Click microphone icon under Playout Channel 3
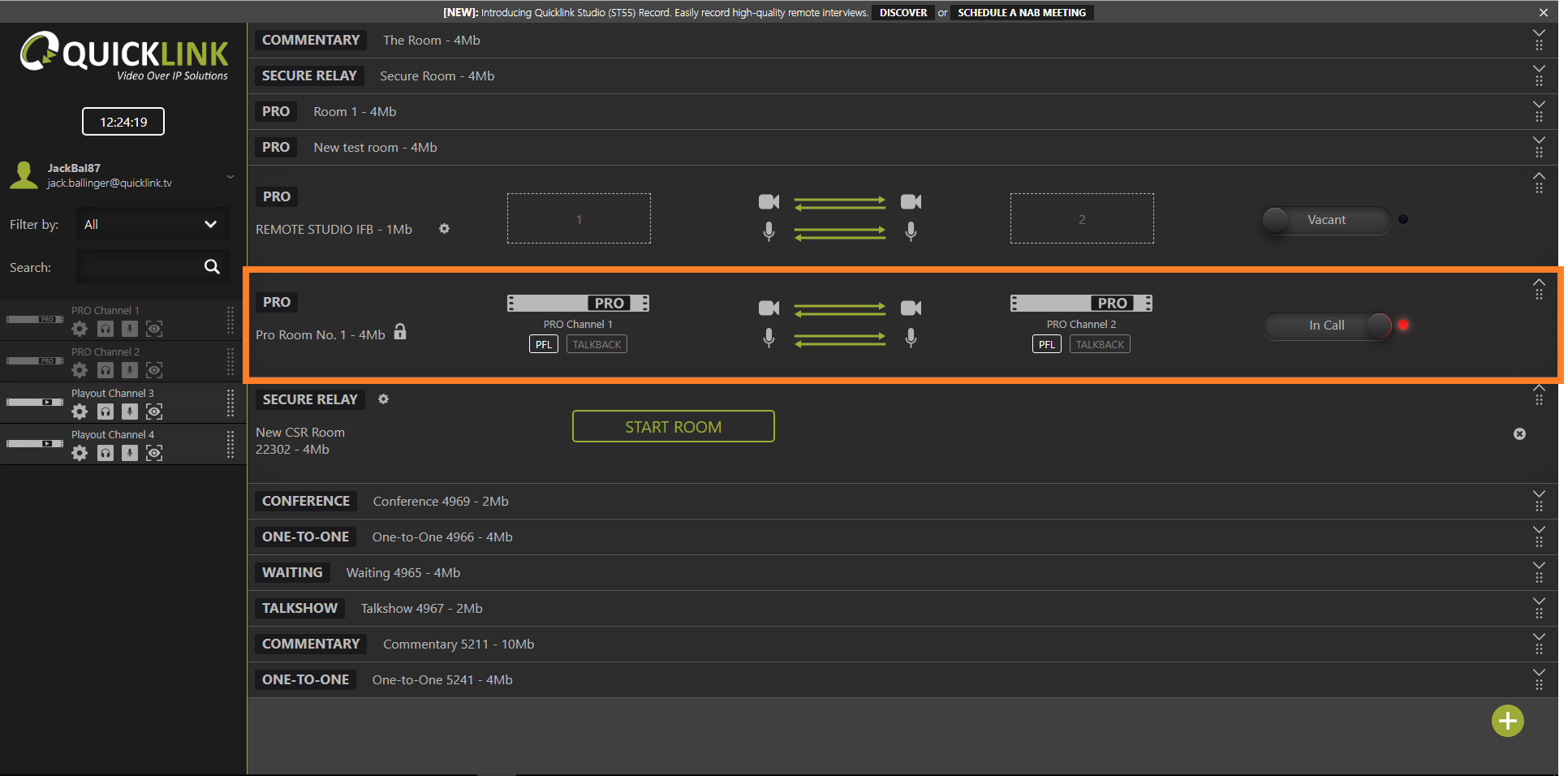The width and height of the screenshot is (1568, 776). [x=130, y=412]
